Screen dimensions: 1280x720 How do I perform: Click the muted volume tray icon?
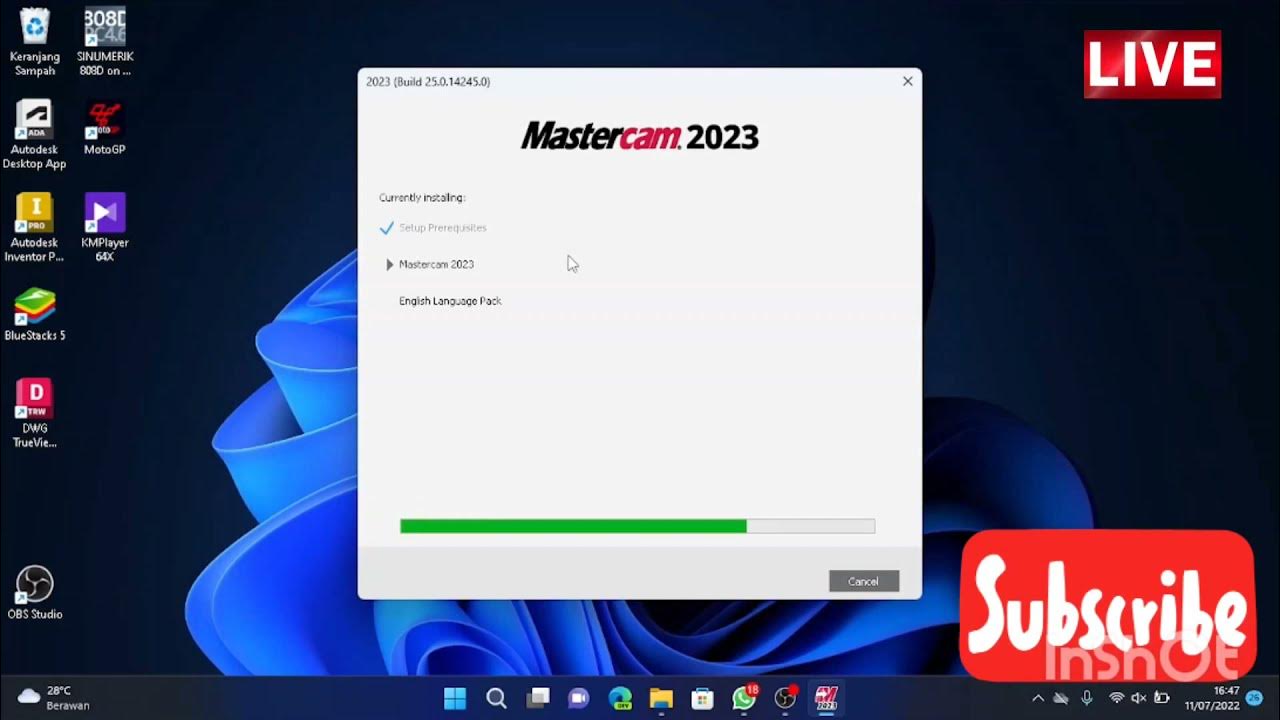(1139, 698)
